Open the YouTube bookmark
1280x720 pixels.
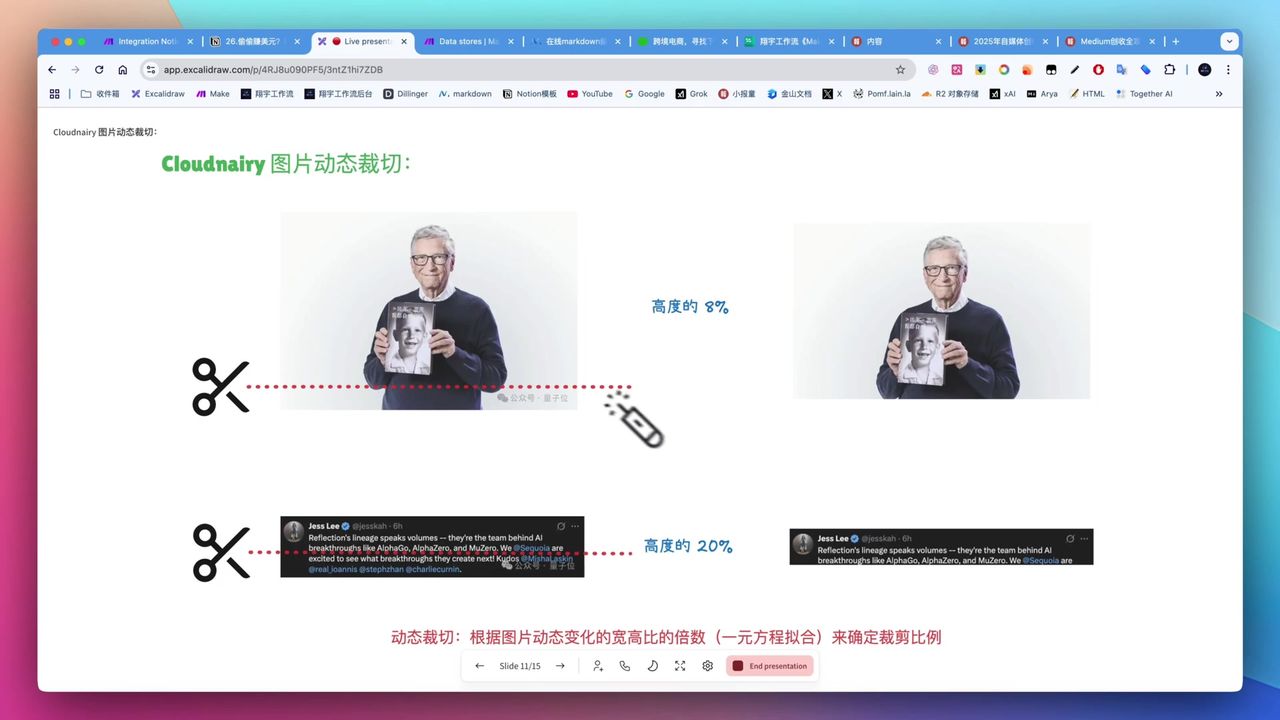pos(589,93)
